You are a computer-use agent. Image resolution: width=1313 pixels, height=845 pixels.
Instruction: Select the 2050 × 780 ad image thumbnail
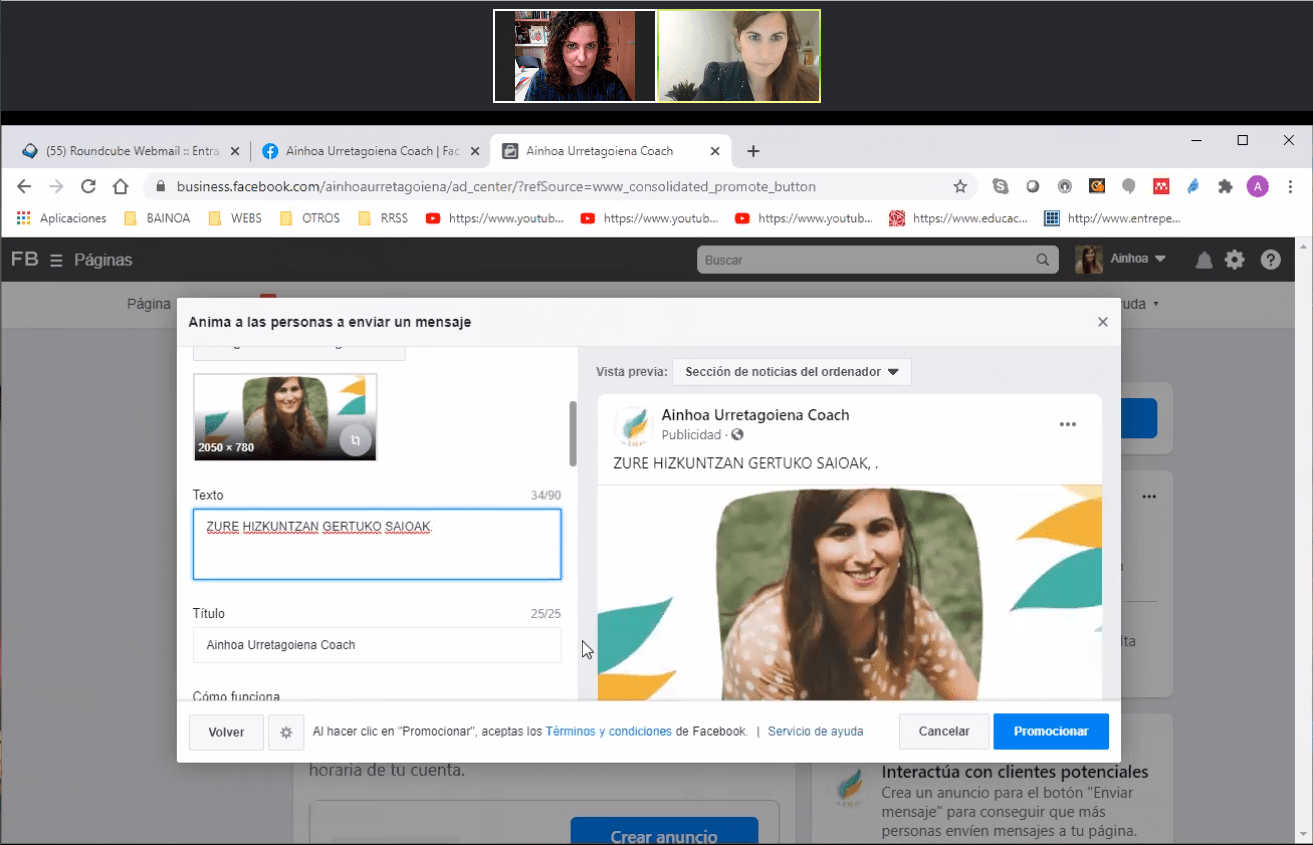285,417
